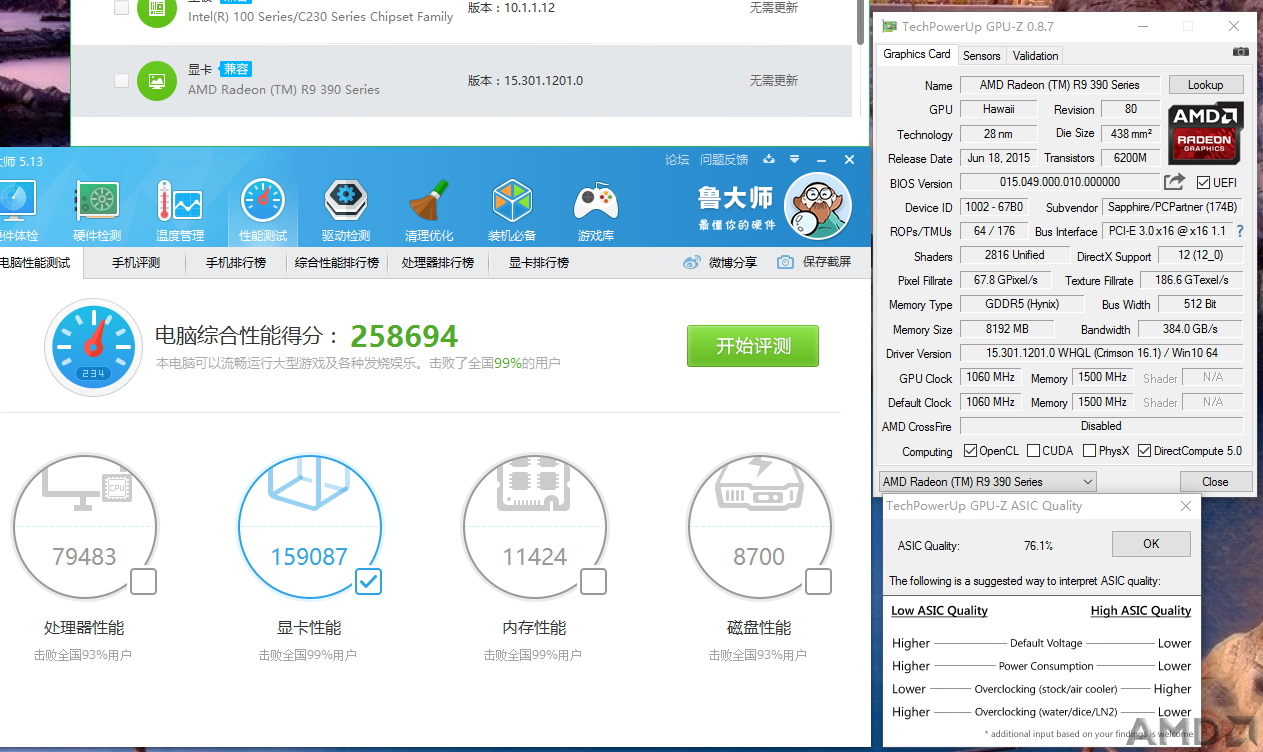This screenshot has width=1263, height=752.
Task: Click the total score value 258694
Action: point(404,336)
